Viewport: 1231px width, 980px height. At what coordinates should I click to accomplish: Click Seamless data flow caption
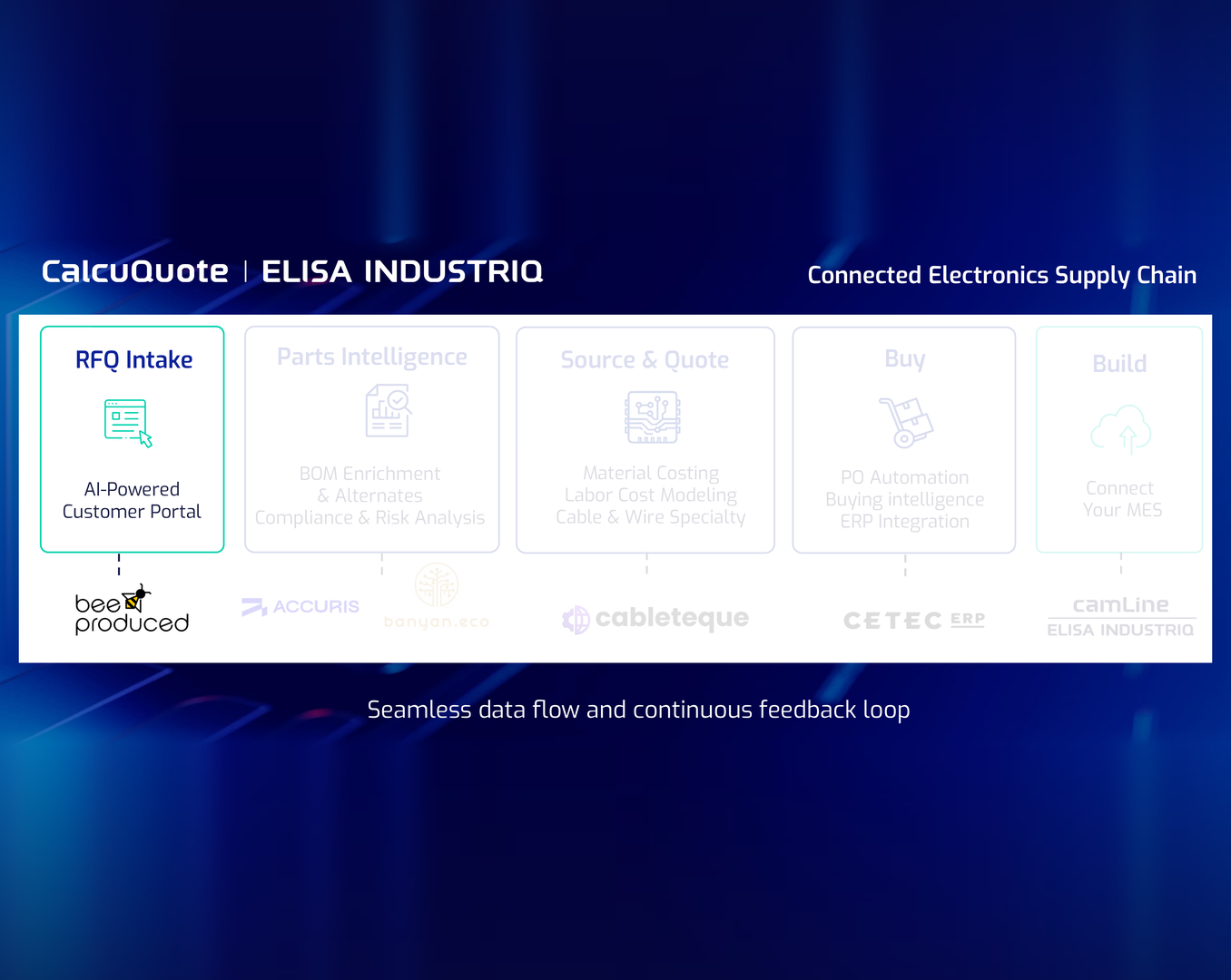[638, 710]
